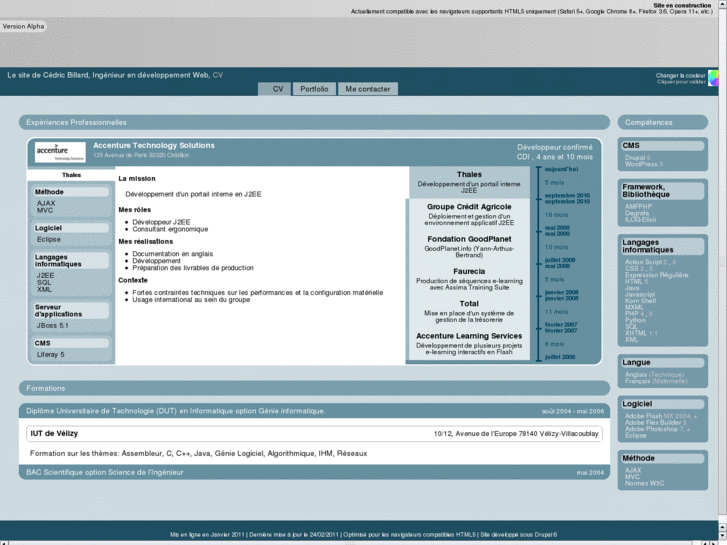The height and width of the screenshot is (545, 727).
Task: Click the Action Script language entry
Action: pyautogui.click(x=650, y=262)
